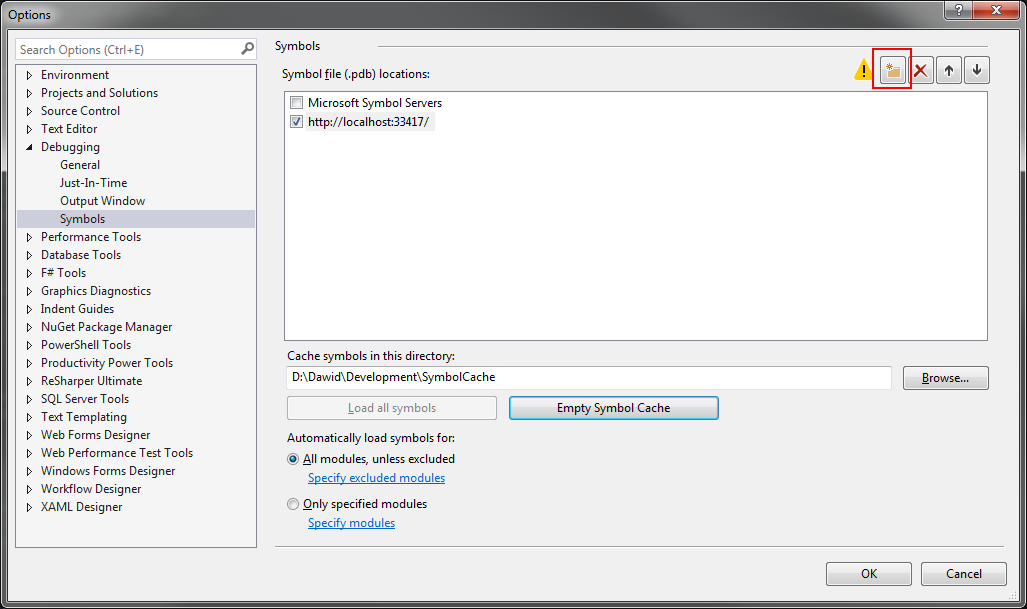Screen dimensions: 1027x609
Task: Open the help question mark button
Action: 958,10
